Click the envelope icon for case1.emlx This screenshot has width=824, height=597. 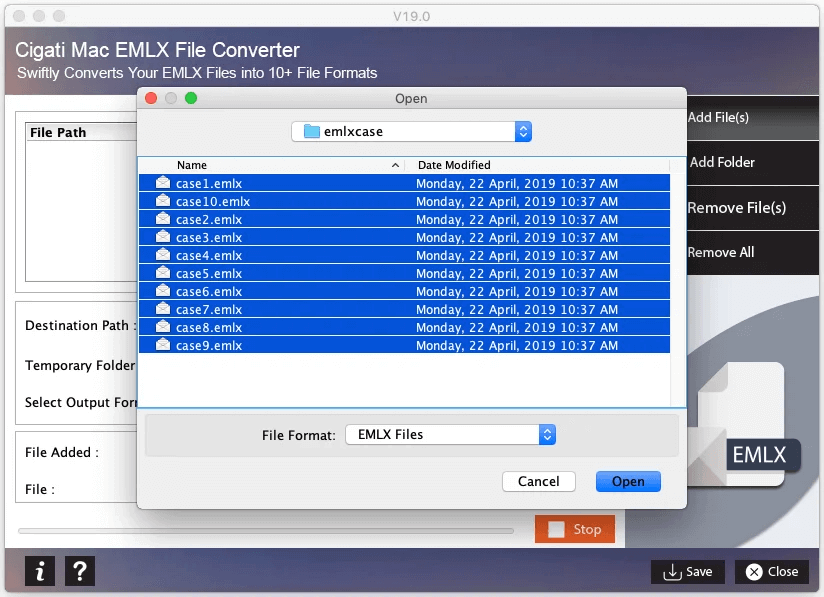(x=163, y=183)
